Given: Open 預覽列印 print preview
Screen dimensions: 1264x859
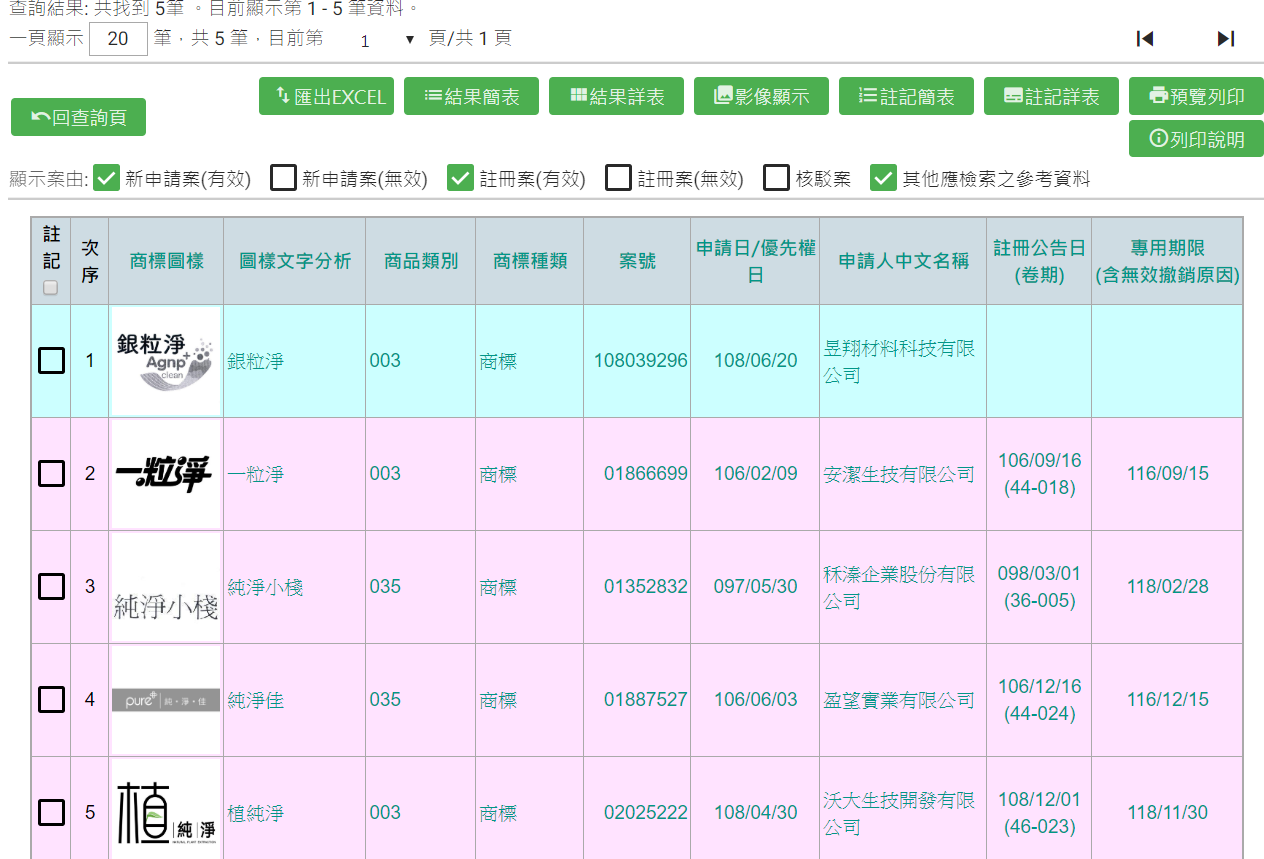Looking at the screenshot, I should coord(1196,97).
